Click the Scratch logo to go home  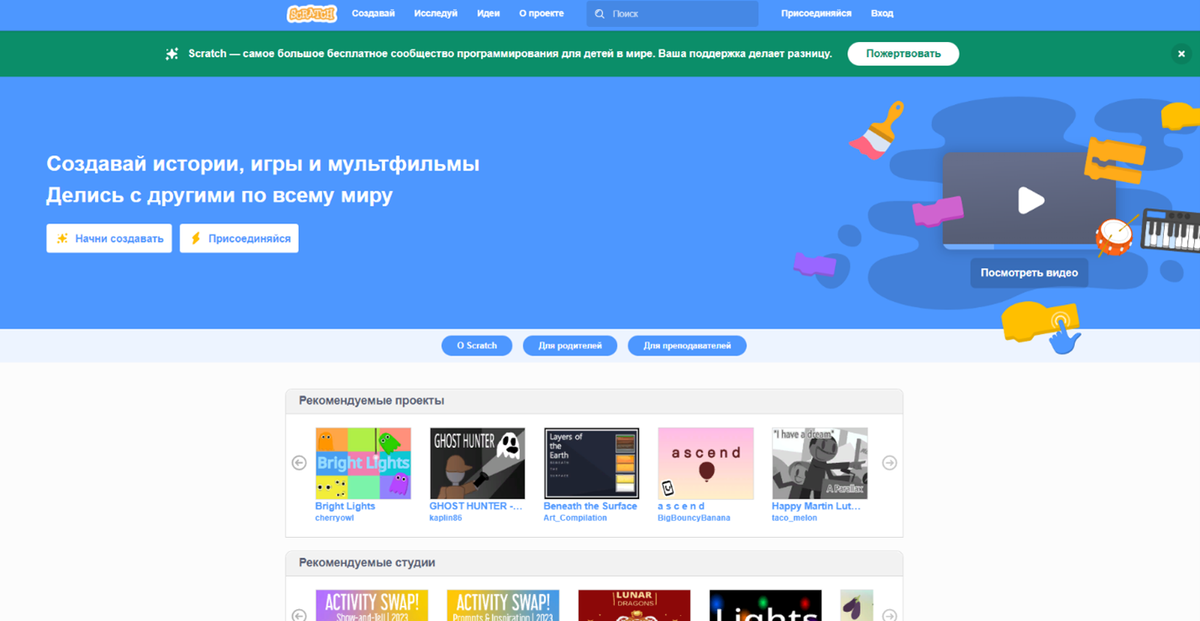click(x=311, y=13)
